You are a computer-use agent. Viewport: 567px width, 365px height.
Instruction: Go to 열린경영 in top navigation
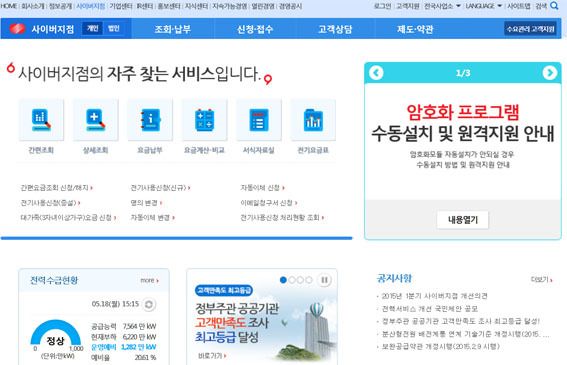263,6
